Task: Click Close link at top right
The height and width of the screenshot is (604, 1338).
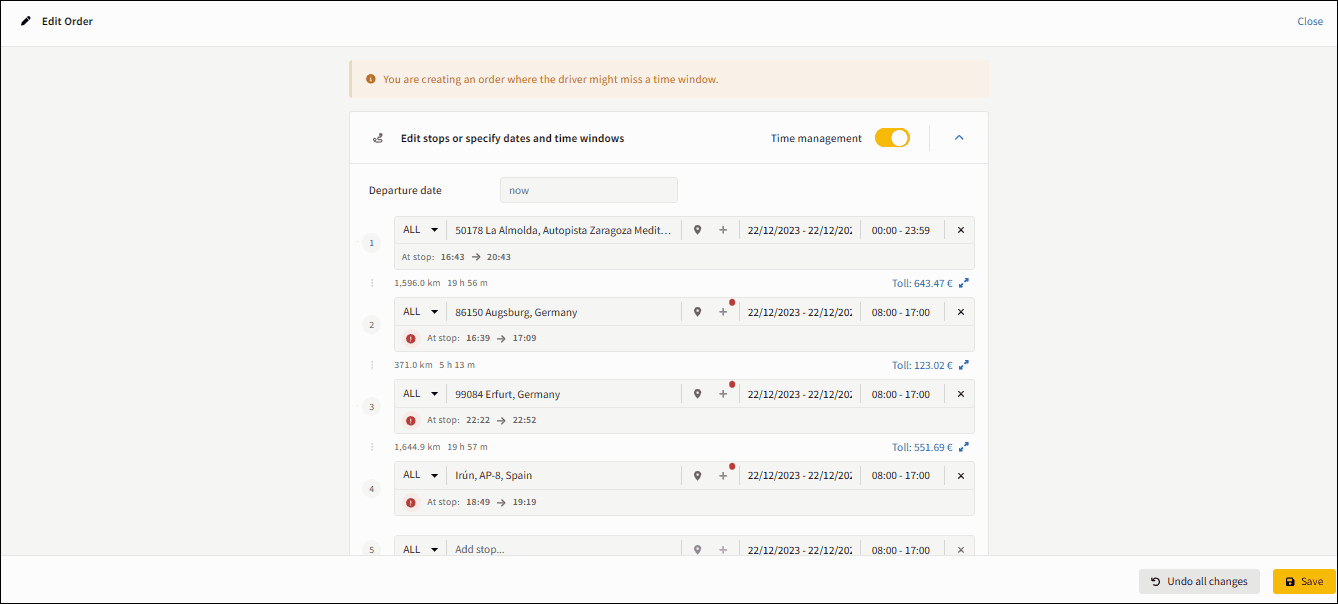Action: 1310,21
